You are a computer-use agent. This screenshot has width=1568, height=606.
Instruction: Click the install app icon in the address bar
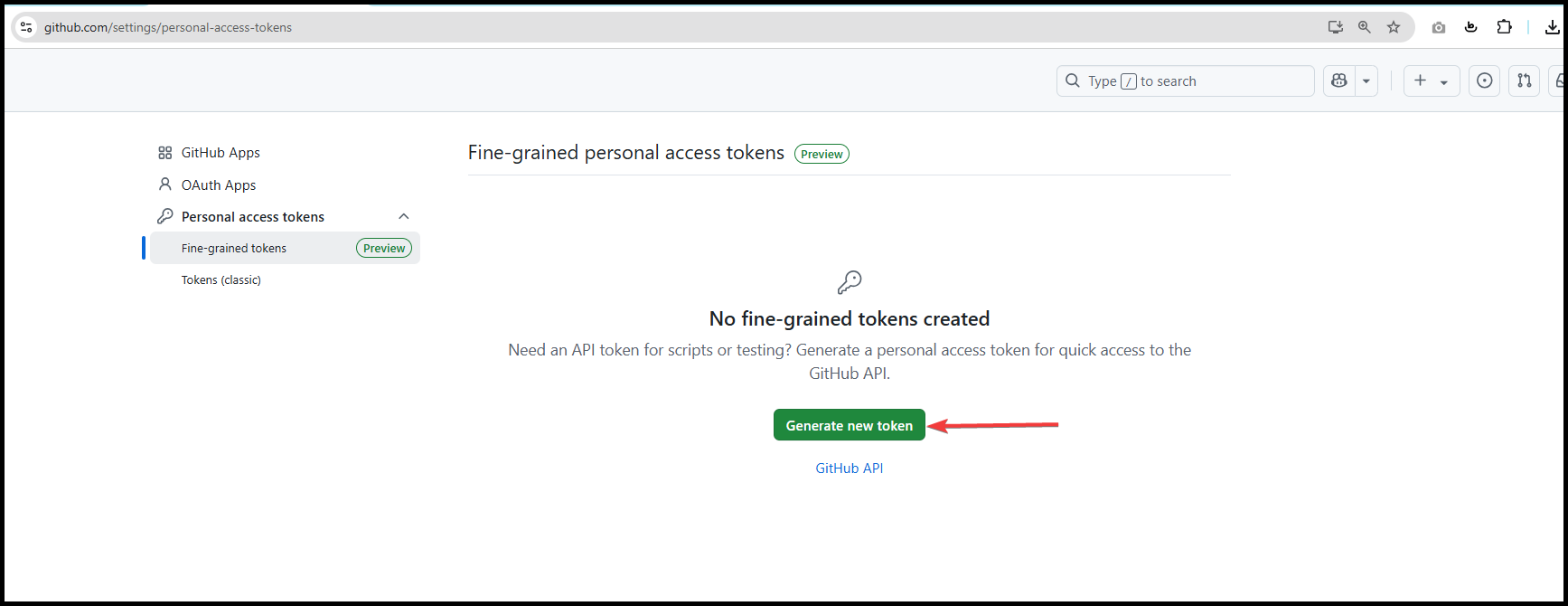[1335, 27]
